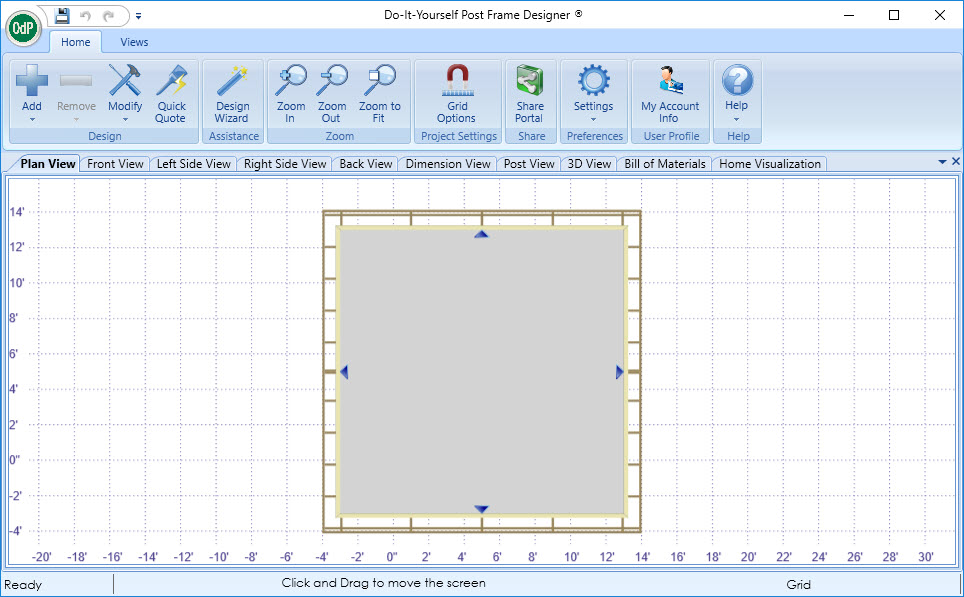Click the Help question mark icon
Screen dimensions: 964x597
pyautogui.click(x=737, y=80)
